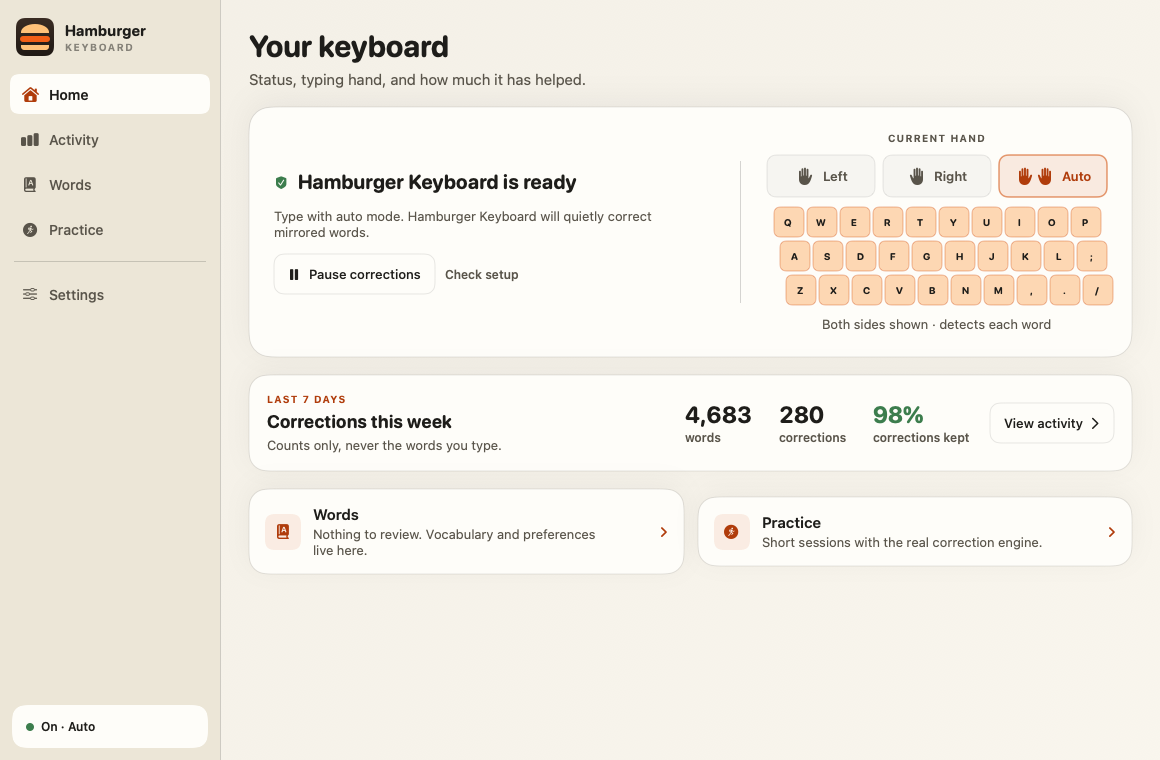
Task: Click the Nothing to review description text
Action: 454,542
